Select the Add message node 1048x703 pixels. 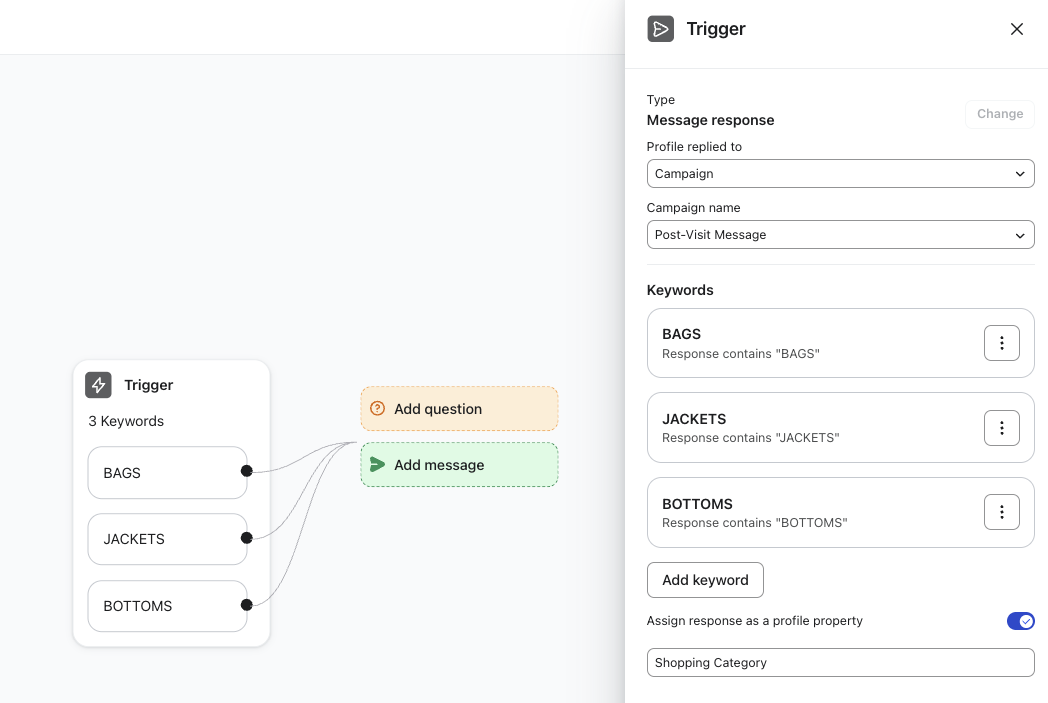point(459,465)
